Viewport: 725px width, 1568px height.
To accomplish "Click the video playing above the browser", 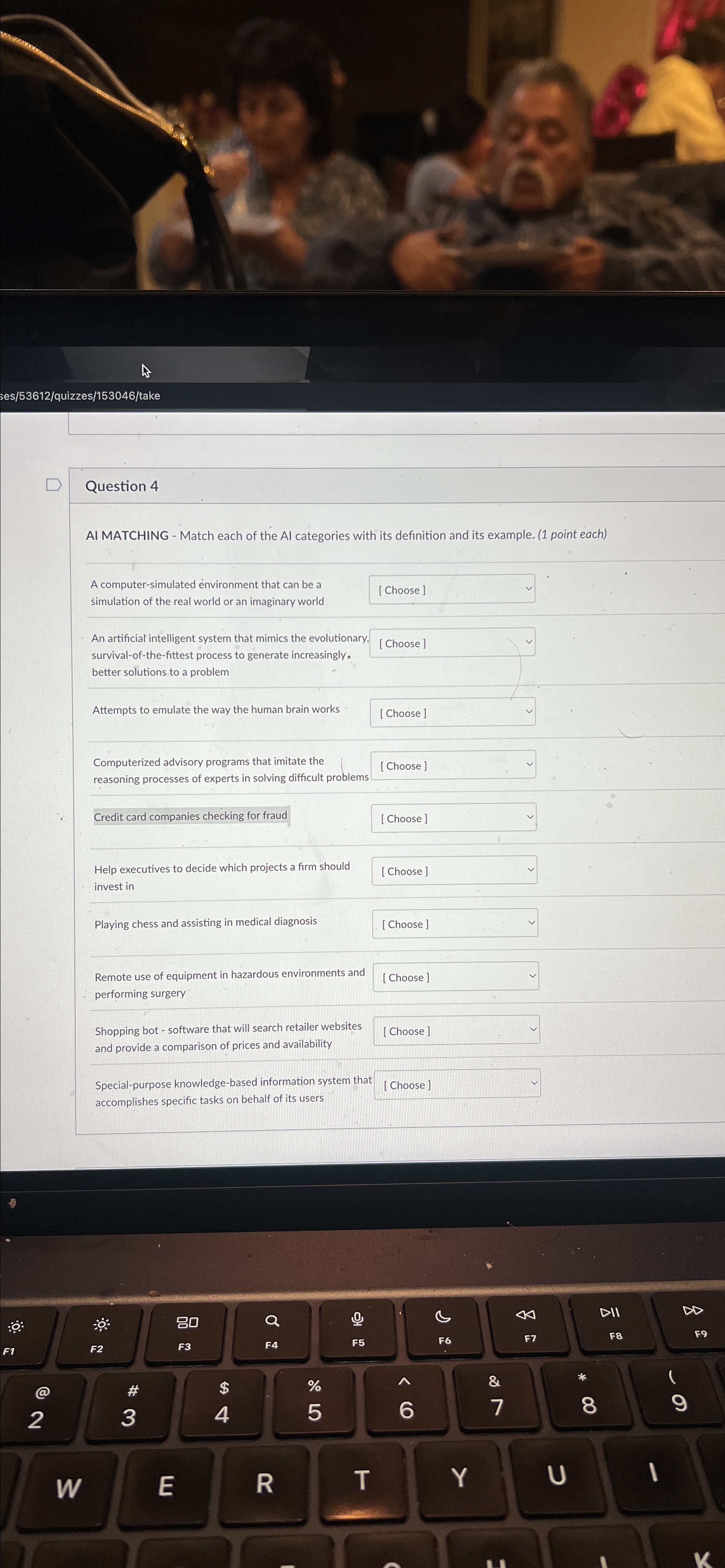I will (362, 146).
